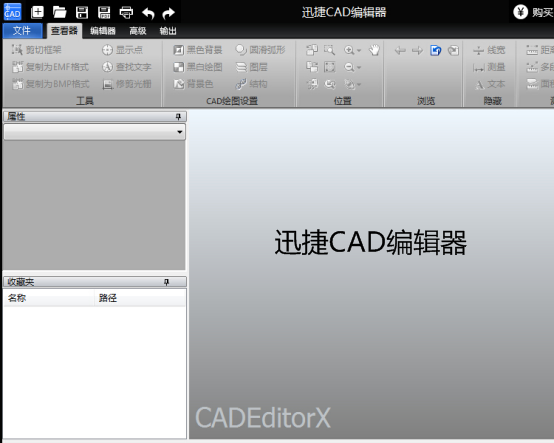The height and width of the screenshot is (443, 554).
Task: Toggle the 黑色背景 option
Action: pyautogui.click(x=198, y=50)
